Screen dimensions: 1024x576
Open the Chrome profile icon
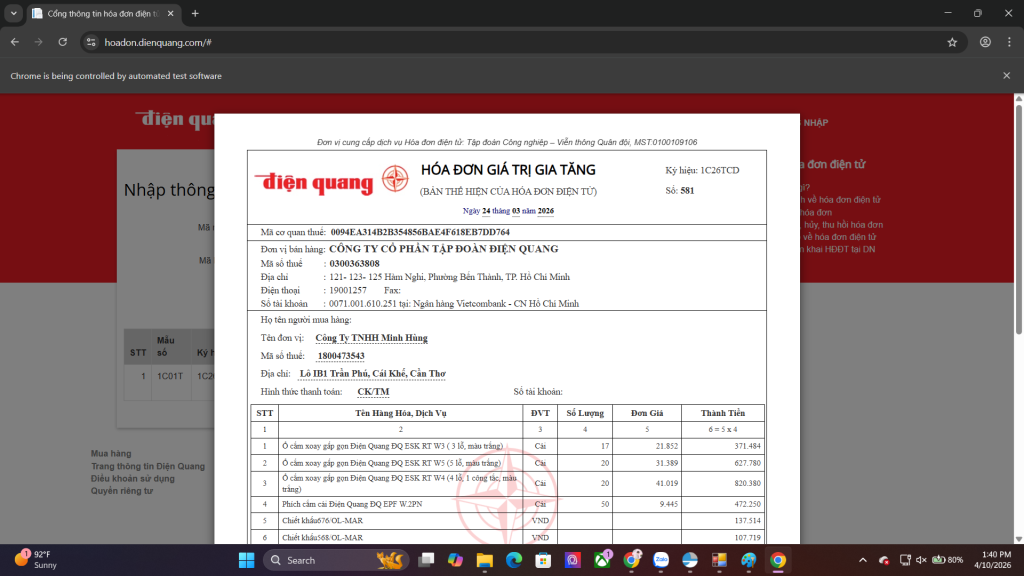985,42
